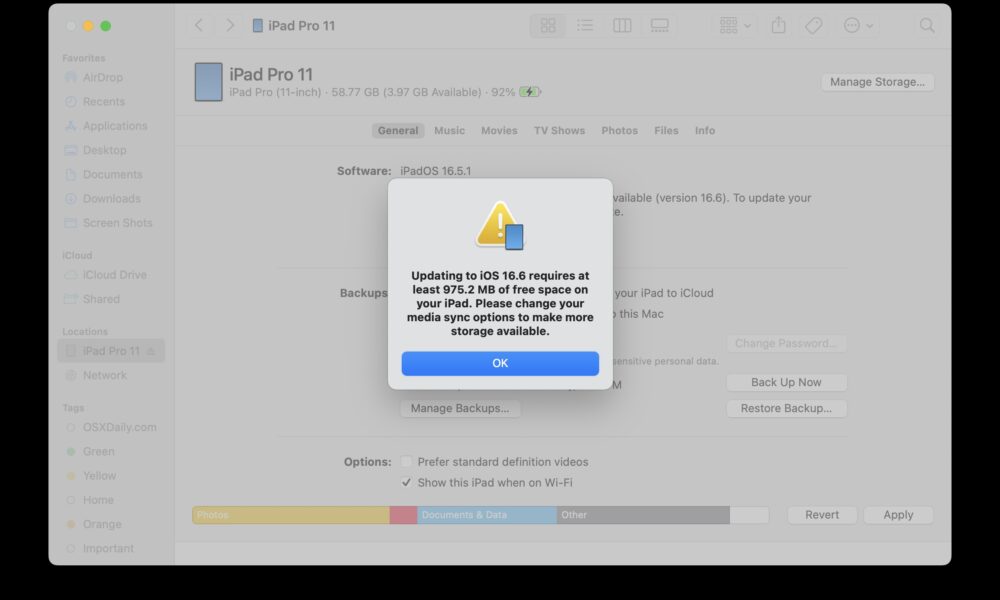Image resolution: width=1000 pixels, height=600 pixels.
Task: Click the Manage Storage button
Action: click(x=878, y=82)
